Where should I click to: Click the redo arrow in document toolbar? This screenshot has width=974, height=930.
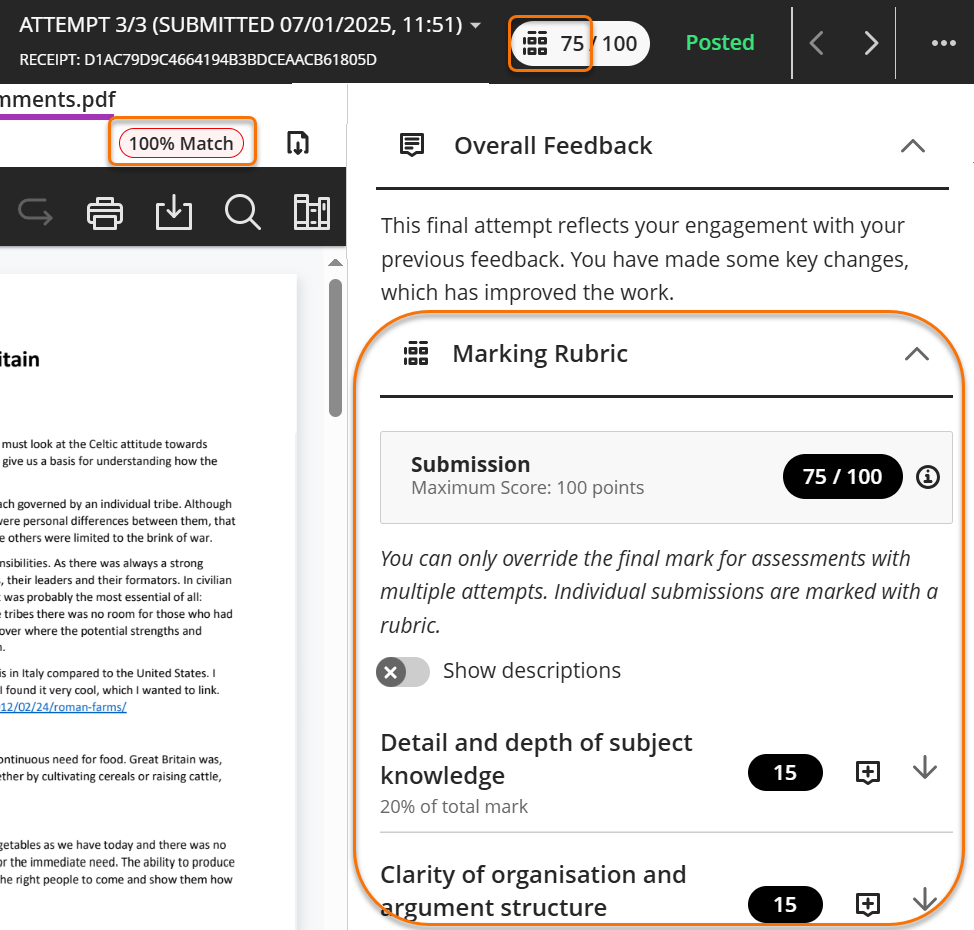pyautogui.click(x=36, y=212)
